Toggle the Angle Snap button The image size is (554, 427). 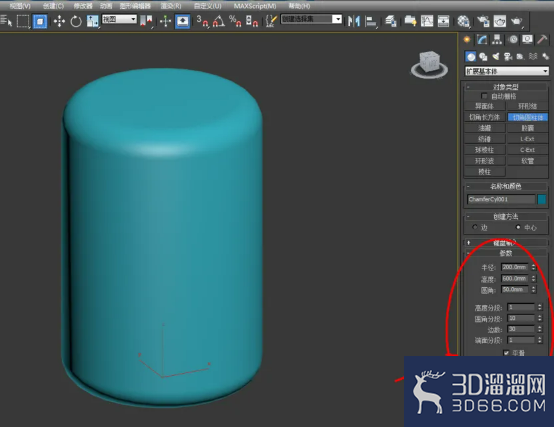click(219, 21)
